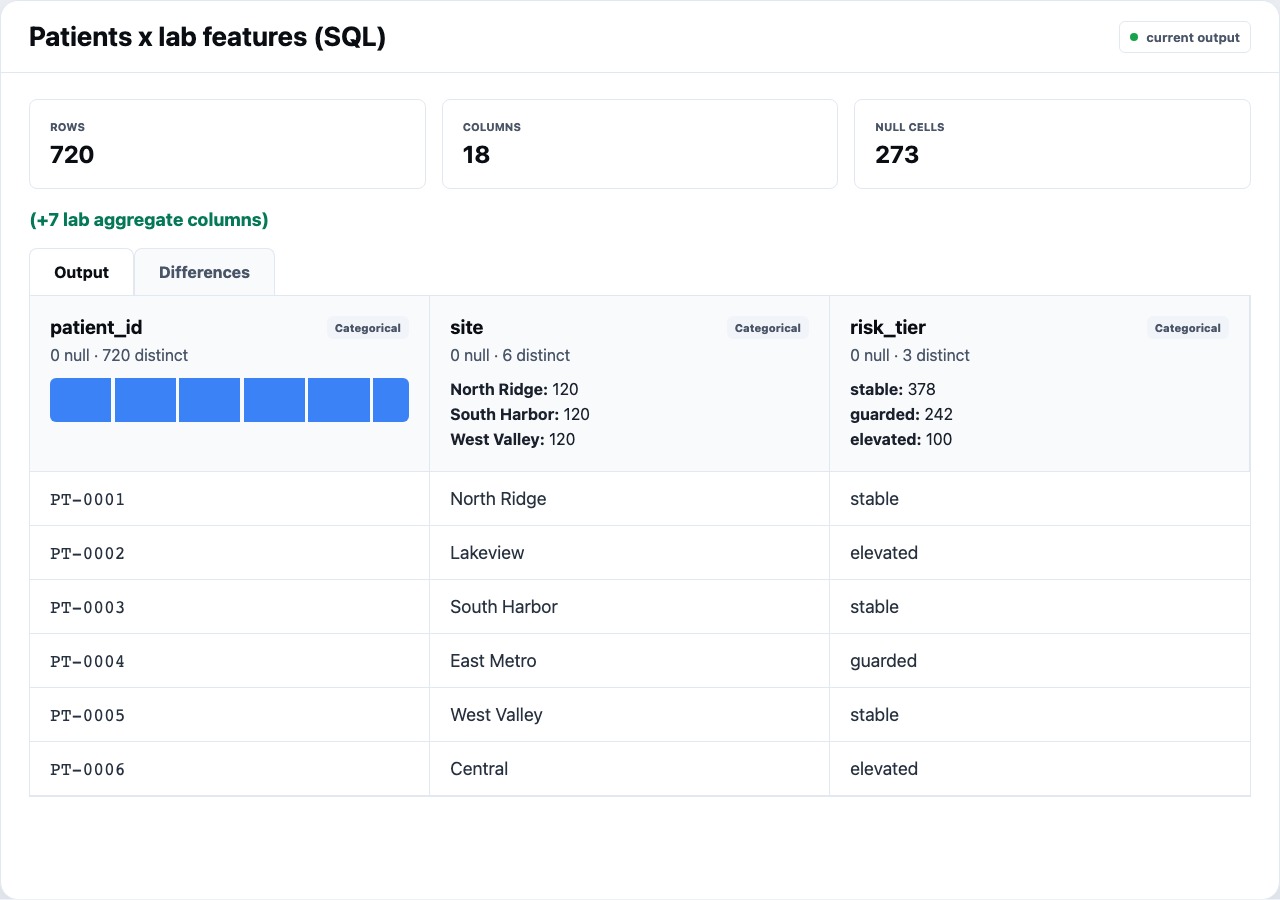Click the stable cell in PT-0005 row

coord(1040,715)
